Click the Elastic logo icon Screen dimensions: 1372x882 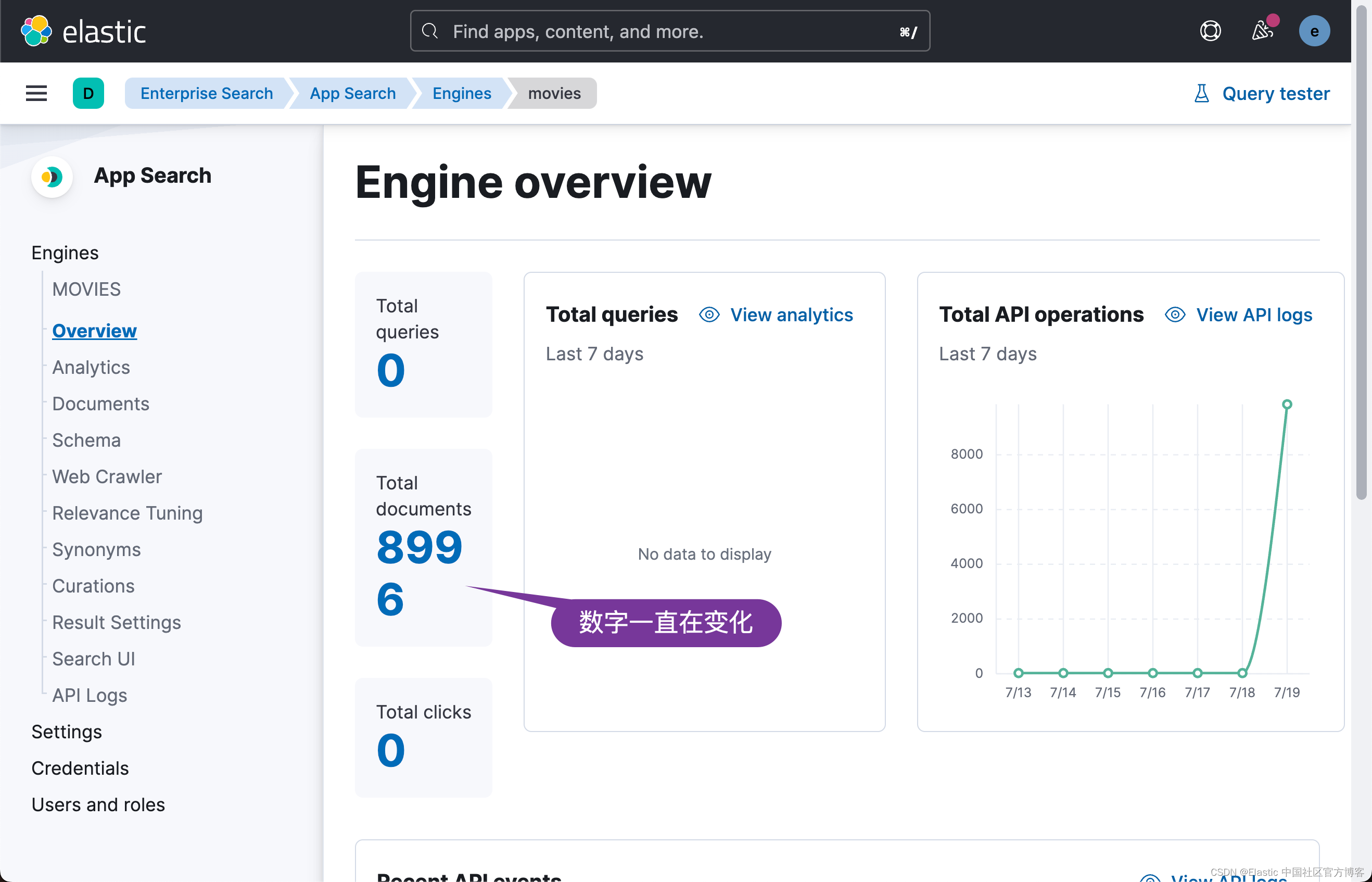point(36,31)
